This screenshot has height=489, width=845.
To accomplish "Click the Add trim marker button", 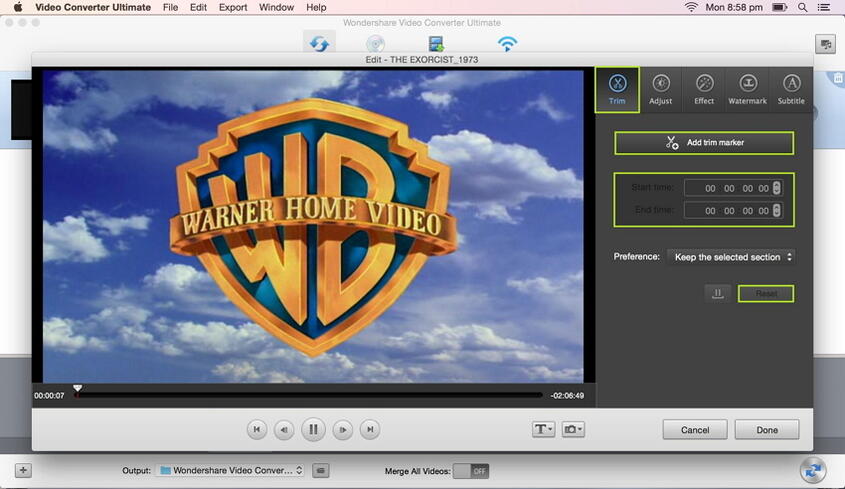I will point(704,143).
